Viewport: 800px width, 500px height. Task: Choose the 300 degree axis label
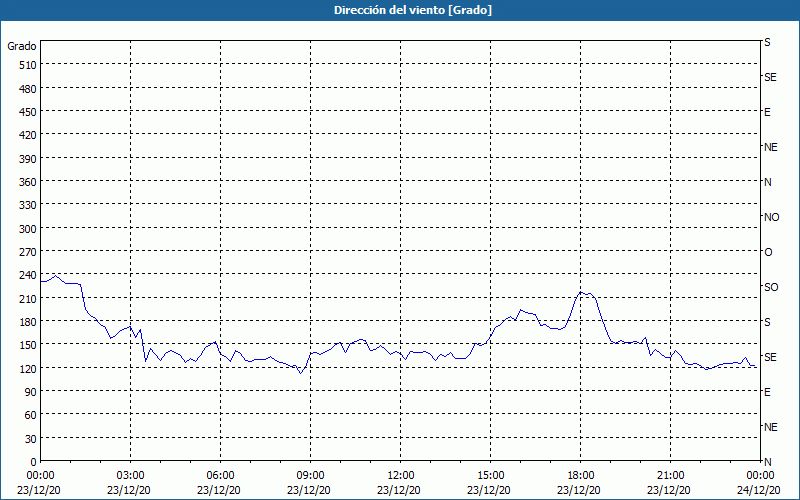[x=28, y=229]
